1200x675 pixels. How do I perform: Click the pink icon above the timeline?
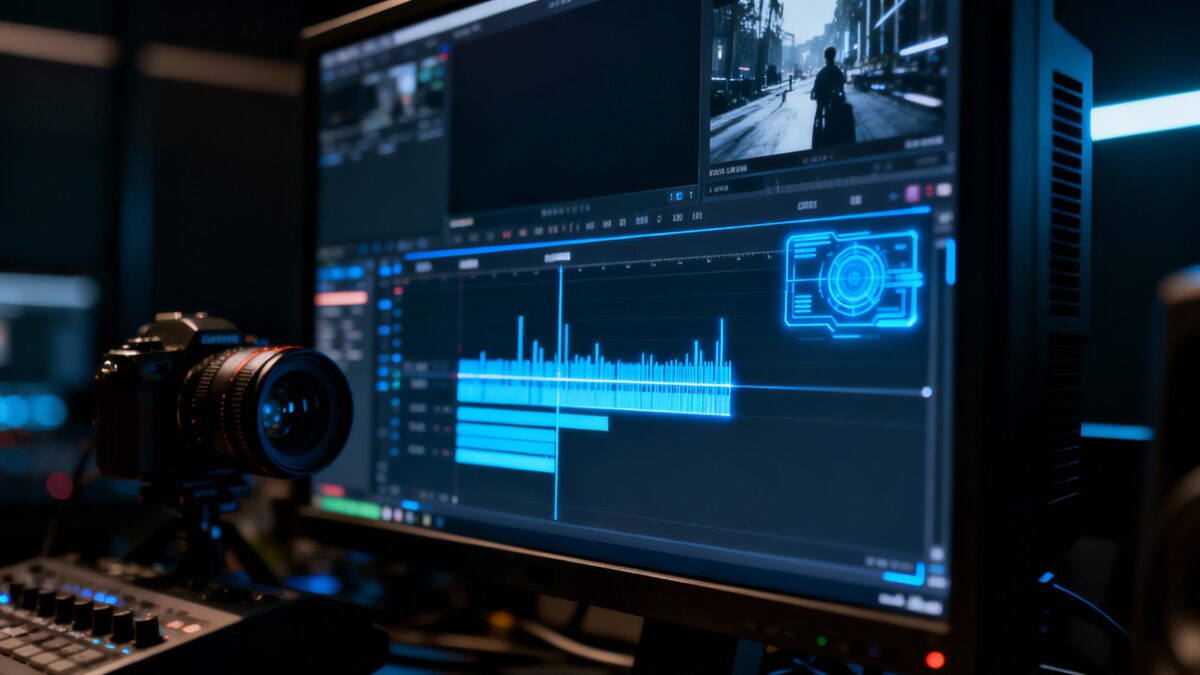[x=911, y=192]
